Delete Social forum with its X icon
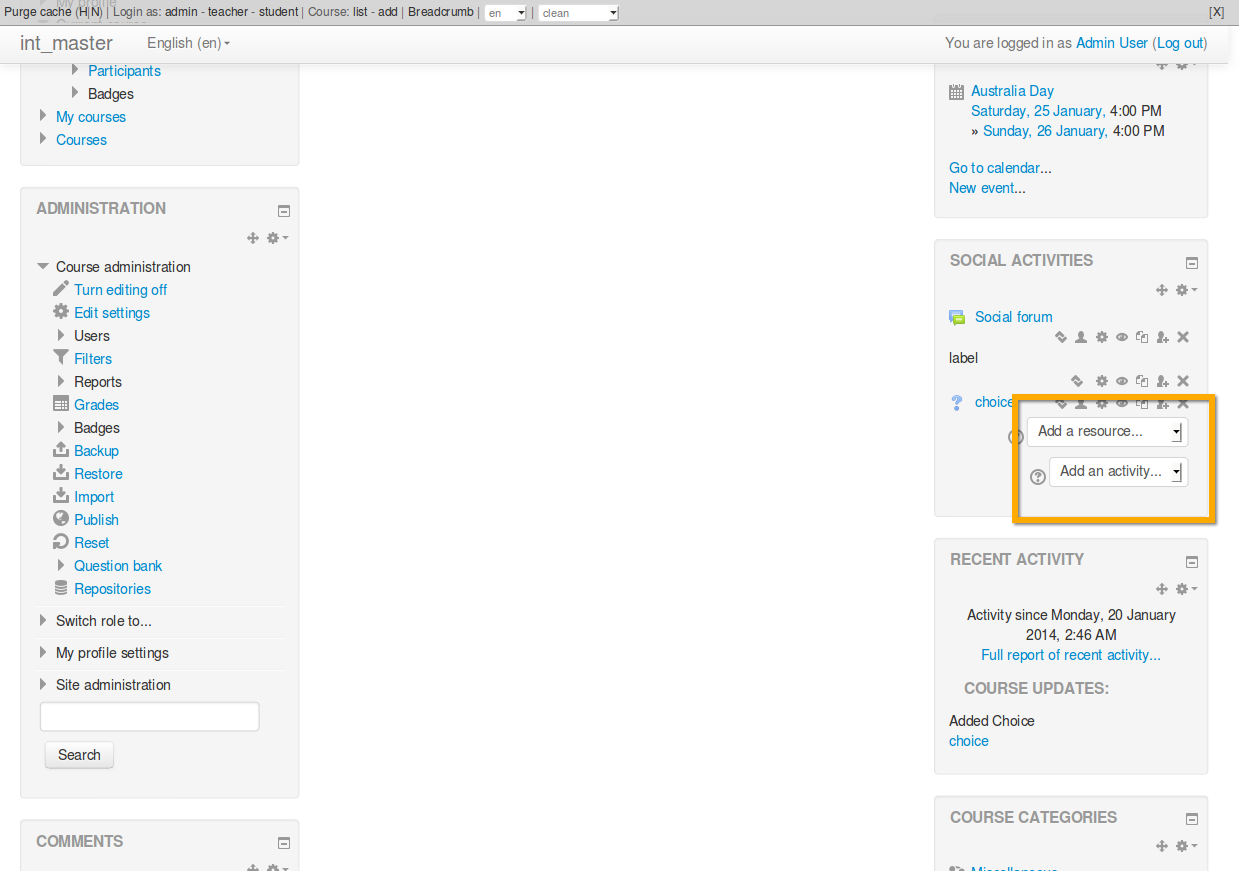 (1183, 338)
